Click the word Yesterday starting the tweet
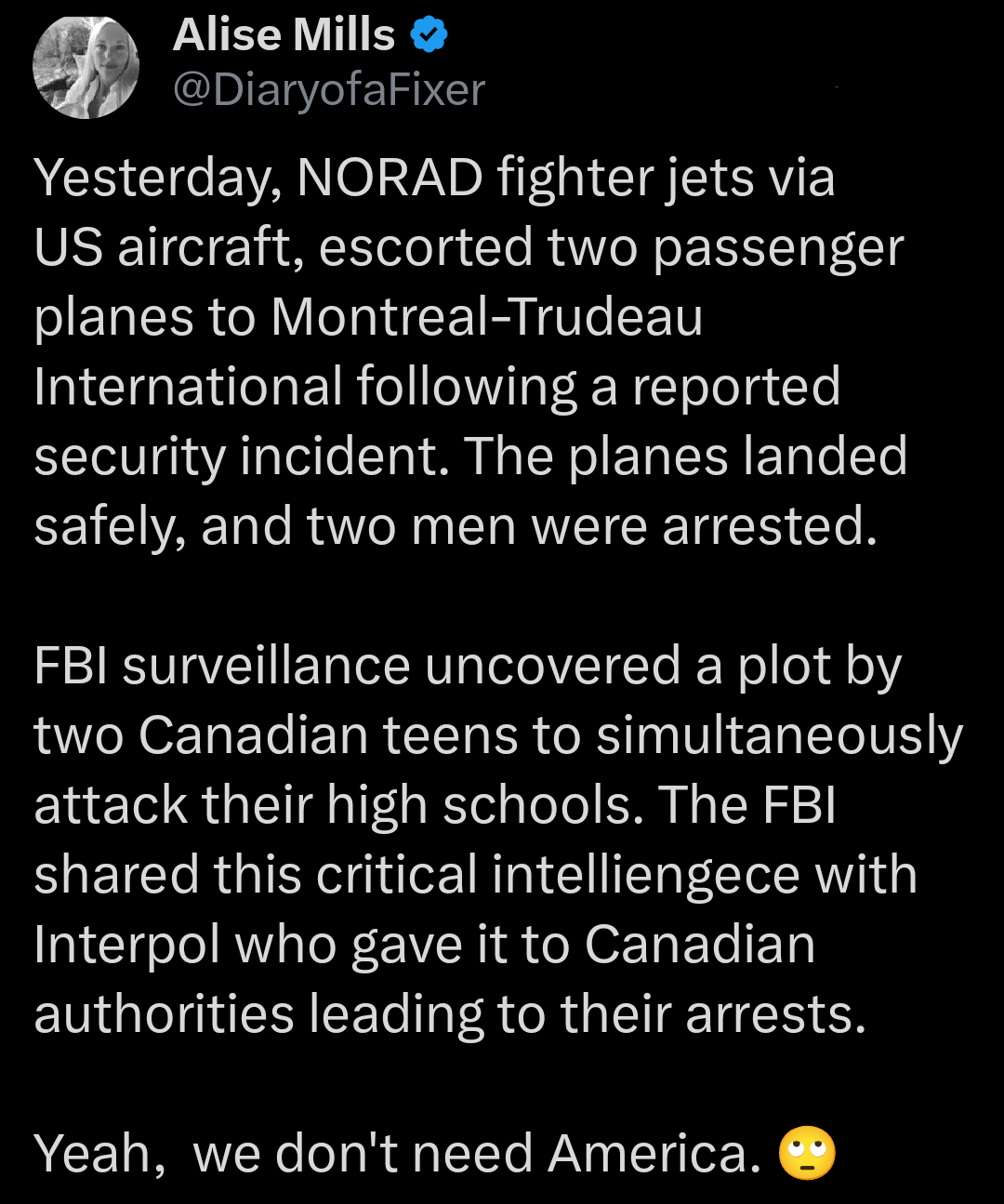 coord(158,177)
